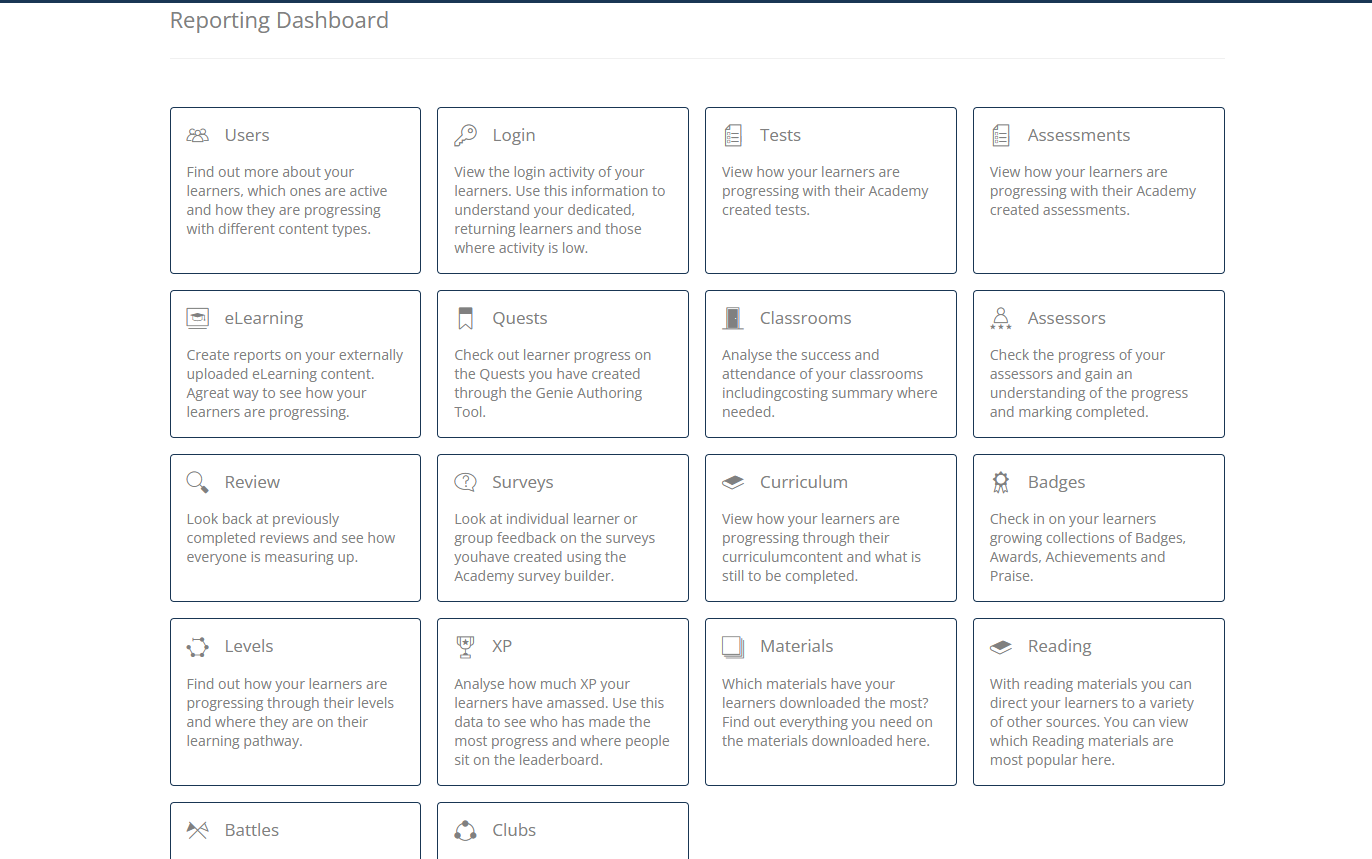Click the Users group icon
The width and height of the screenshot is (1372, 859).
(198, 136)
